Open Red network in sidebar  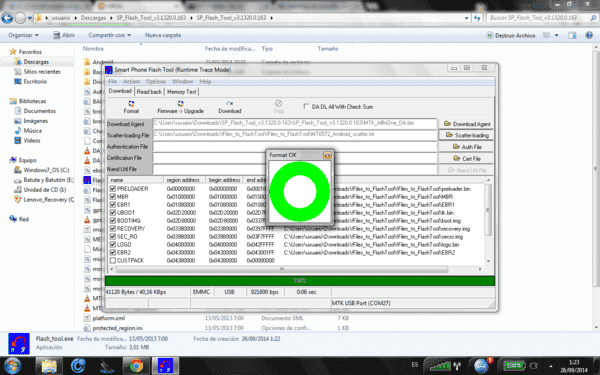[x=19, y=219]
